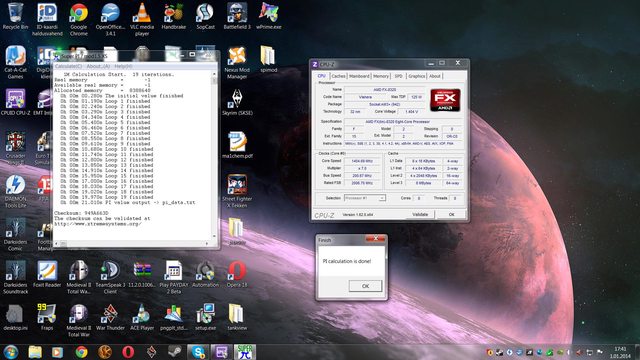Open the tankview folder on the desktop
Image resolution: width=640 pixels, height=360 pixels.
click(237, 317)
